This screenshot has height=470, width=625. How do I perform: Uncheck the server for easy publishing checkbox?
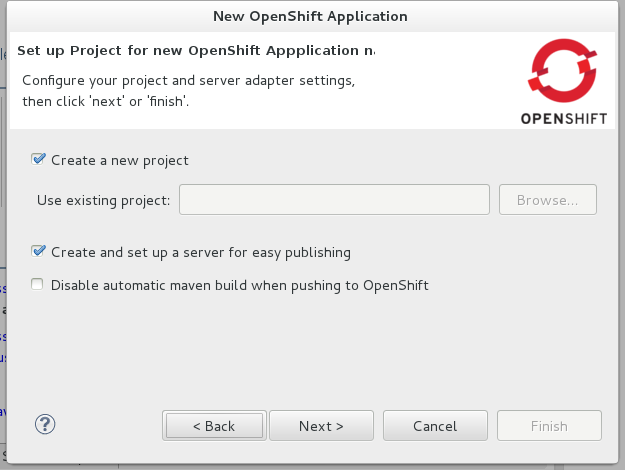point(38,252)
